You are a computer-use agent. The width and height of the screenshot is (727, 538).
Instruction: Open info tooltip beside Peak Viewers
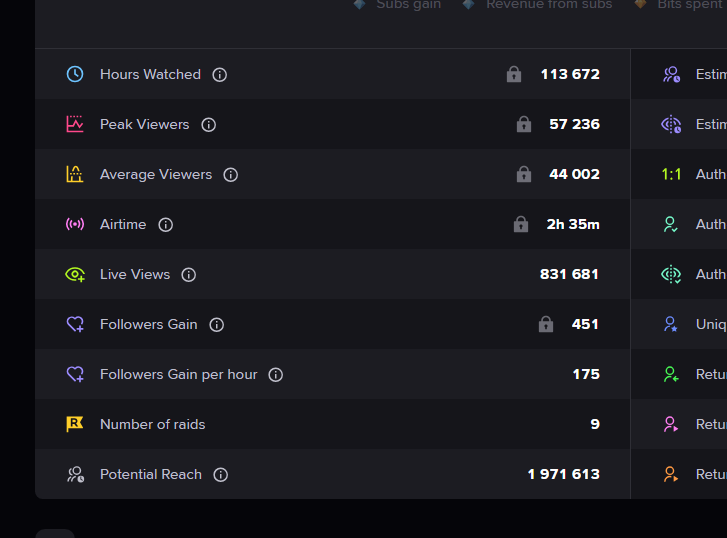click(209, 124)
